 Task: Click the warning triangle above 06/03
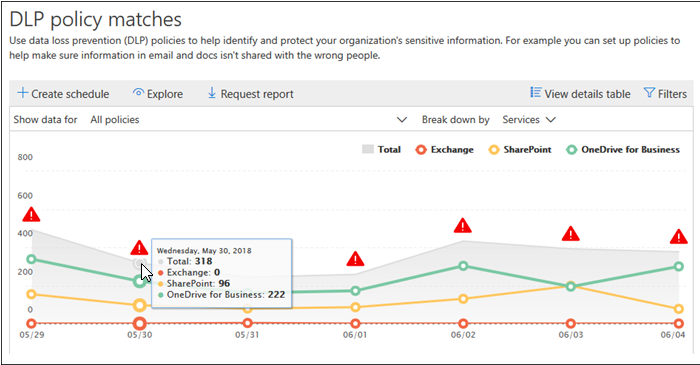tap(571, 234)
